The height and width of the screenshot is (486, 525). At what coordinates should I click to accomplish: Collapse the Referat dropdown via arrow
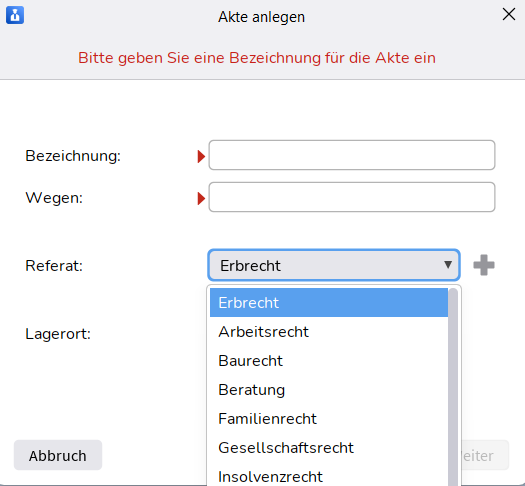[x=448, y=265]
